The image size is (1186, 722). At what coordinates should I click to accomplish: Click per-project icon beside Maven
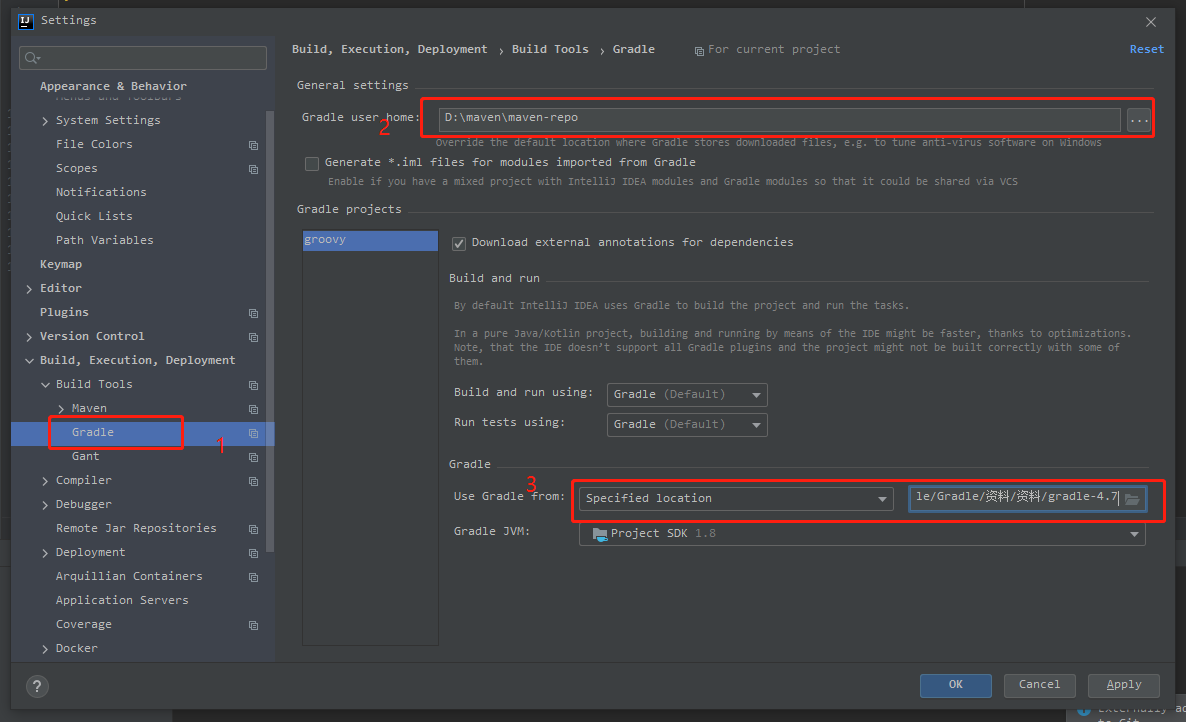coord(253,409)
